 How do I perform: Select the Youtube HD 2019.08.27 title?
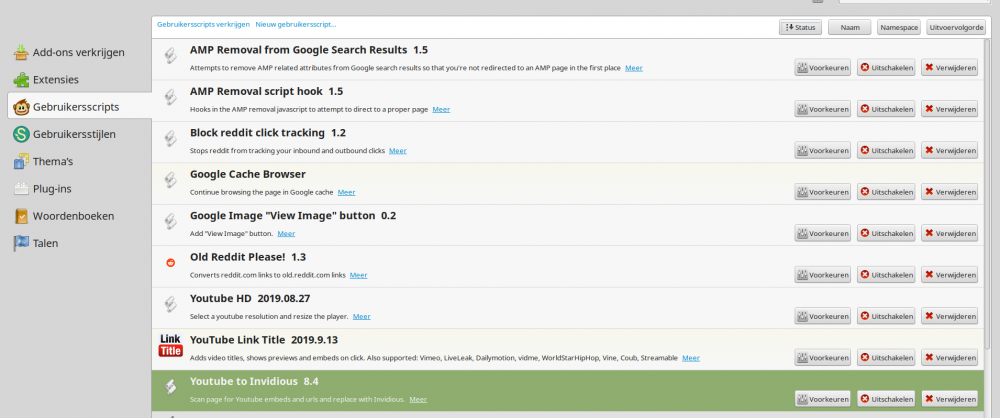pyautogui.click(x=250, y=299)
